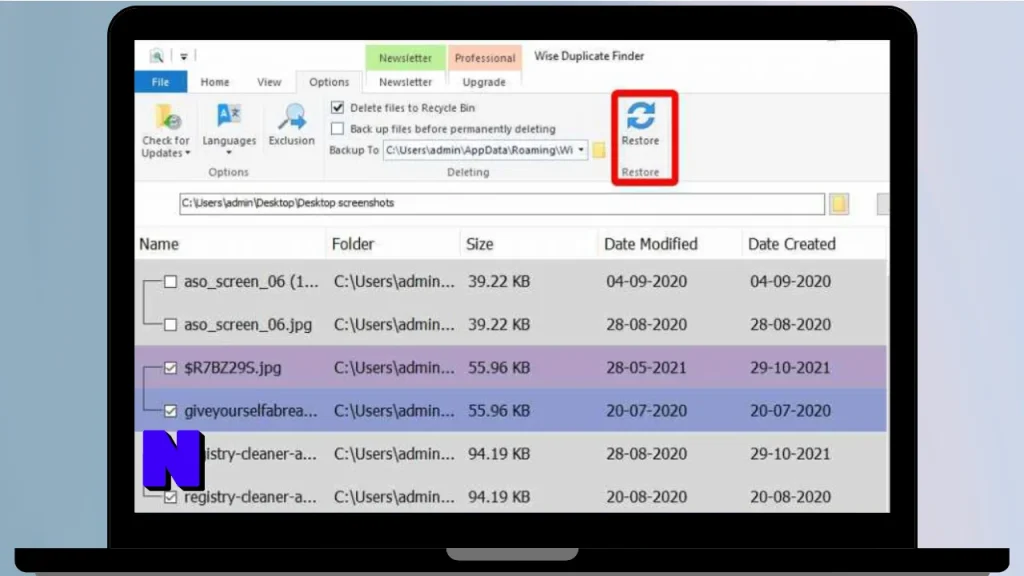
Task: Check the aso_screen_06.jpg file box
Action: pyautogui.click(x=170, y=325)
